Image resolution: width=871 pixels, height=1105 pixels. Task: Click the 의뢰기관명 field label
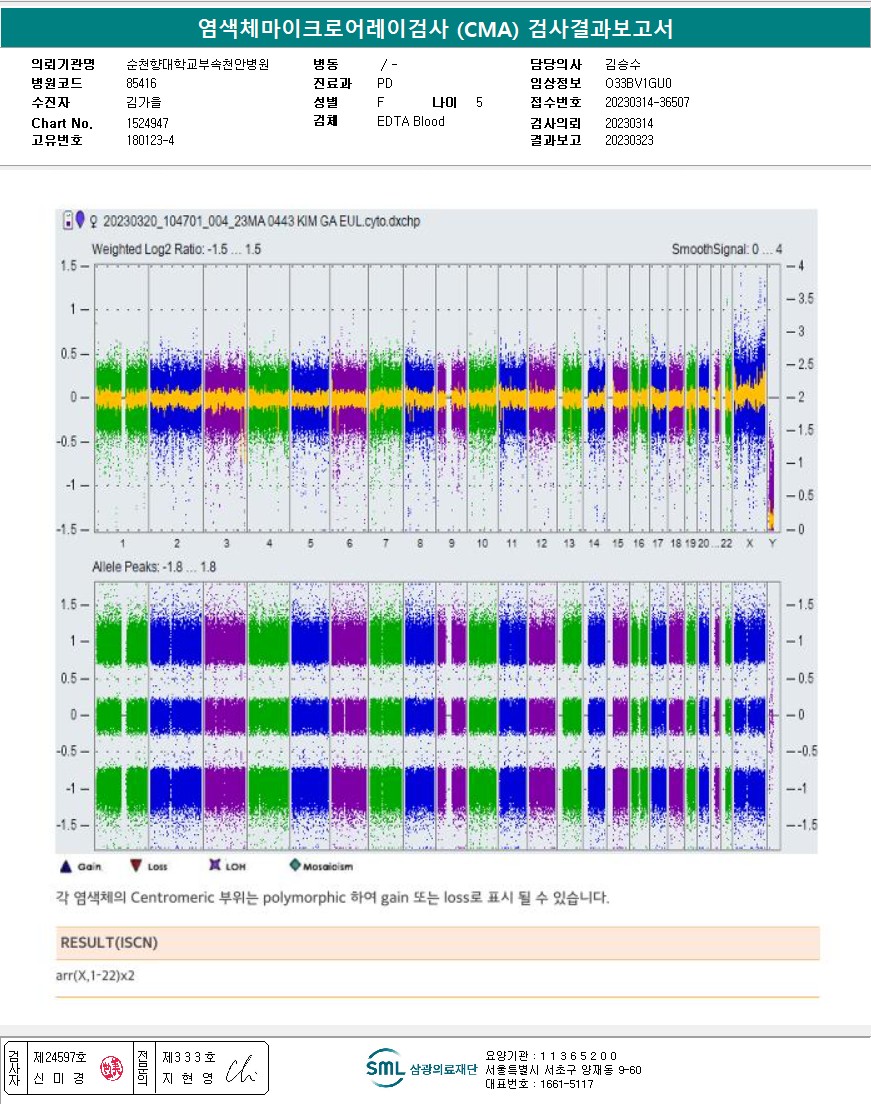[x=63, y=64]
